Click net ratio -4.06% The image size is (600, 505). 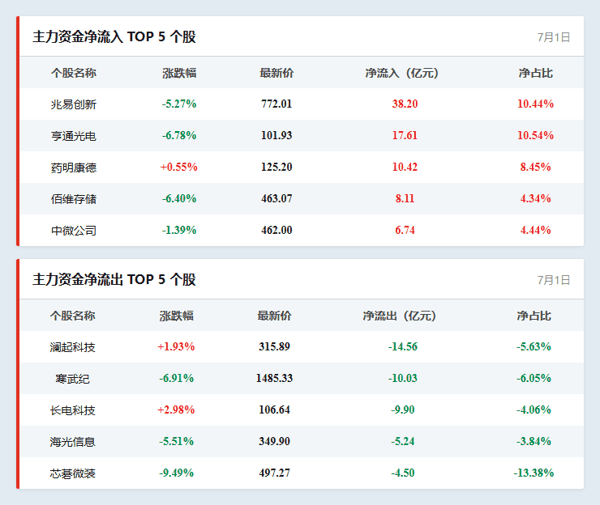(534, 410)
